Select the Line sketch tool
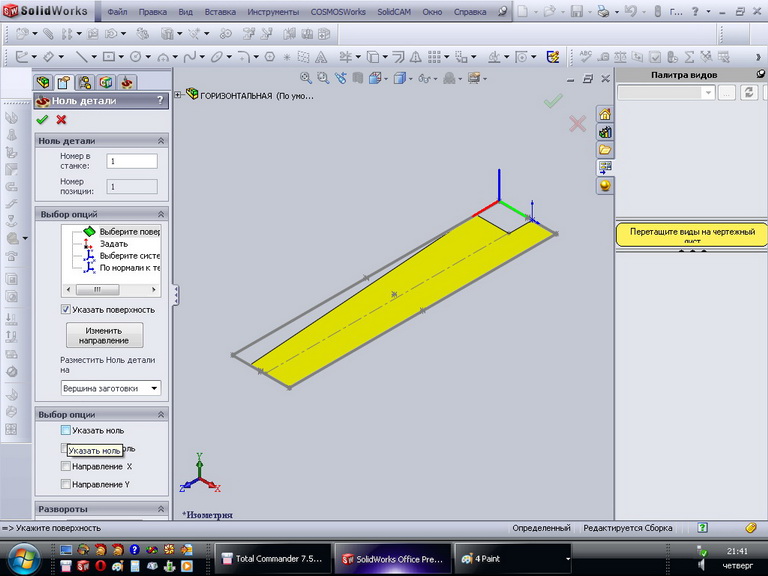This screenshot has width=768, height=576. pos(82,57)
